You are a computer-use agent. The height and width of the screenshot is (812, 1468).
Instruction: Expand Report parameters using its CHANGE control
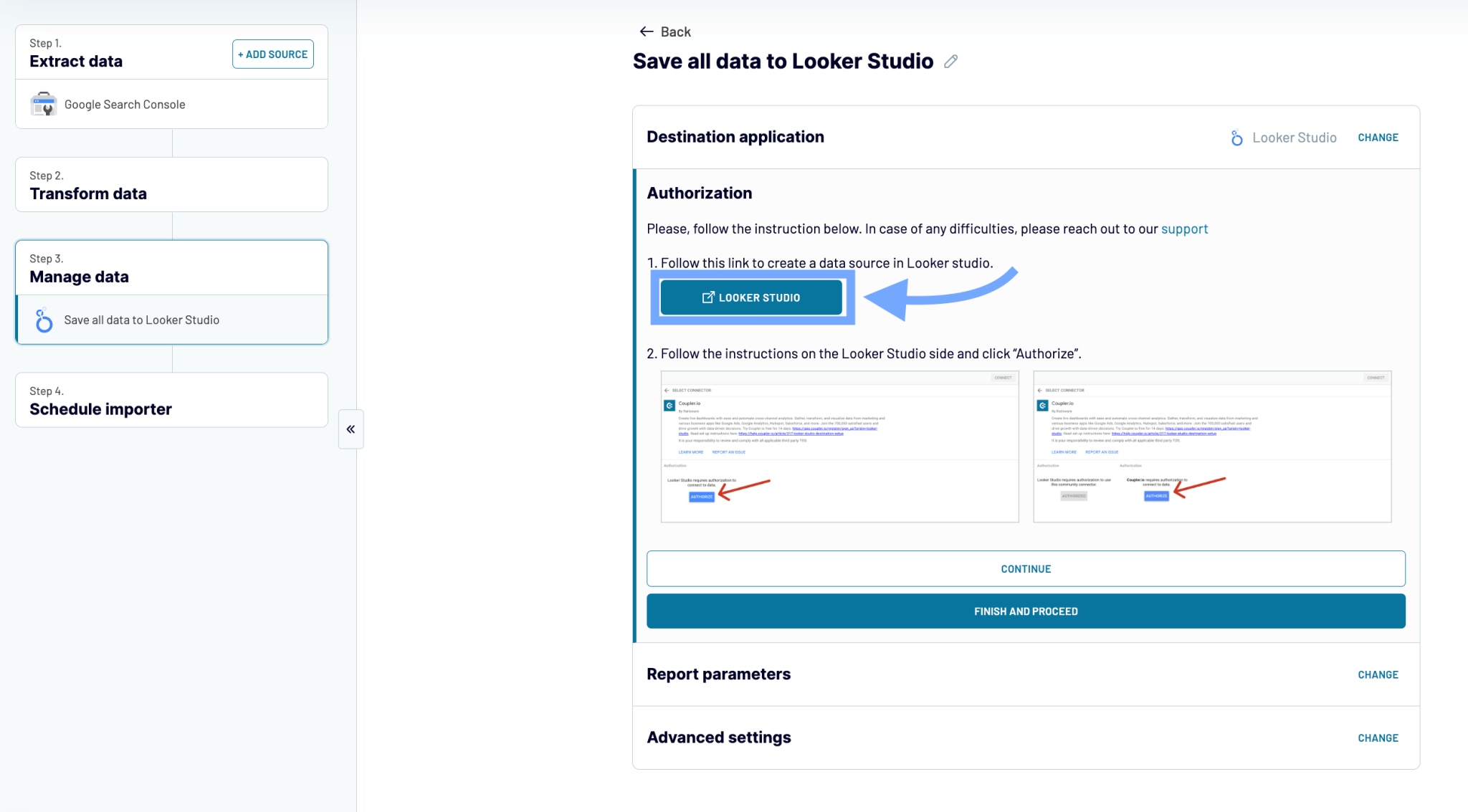click(1378, 674)
